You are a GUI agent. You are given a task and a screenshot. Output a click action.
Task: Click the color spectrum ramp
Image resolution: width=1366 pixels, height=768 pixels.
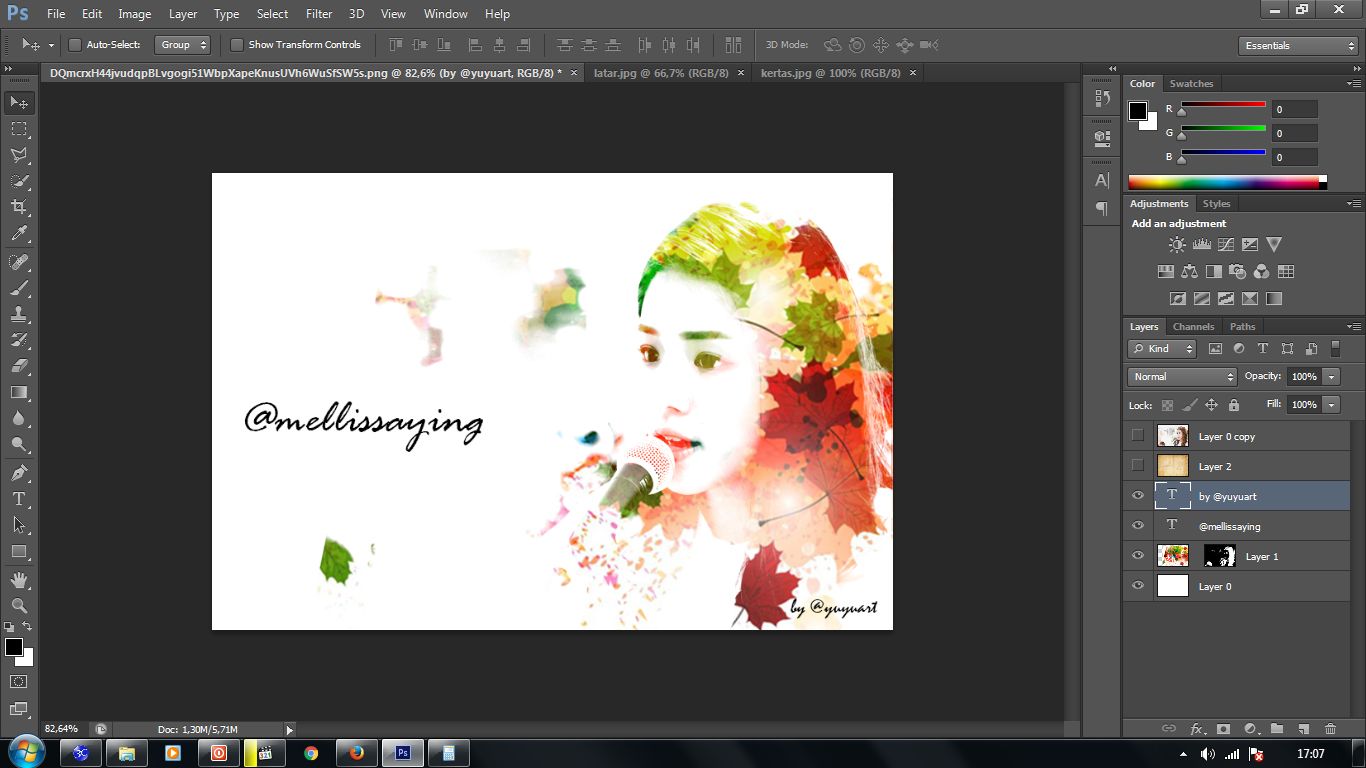point(1227,183)
